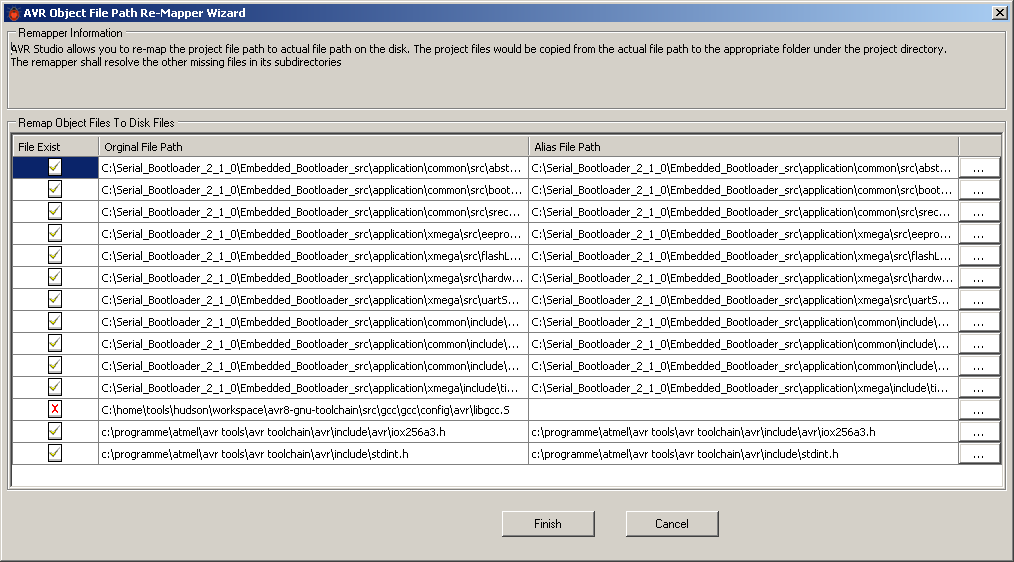Image resolution: width=1014 pixels, height=562 pixels.
Task: Click alias path cell ending xmega\include\ti…
Action: (x=743, y=388)
